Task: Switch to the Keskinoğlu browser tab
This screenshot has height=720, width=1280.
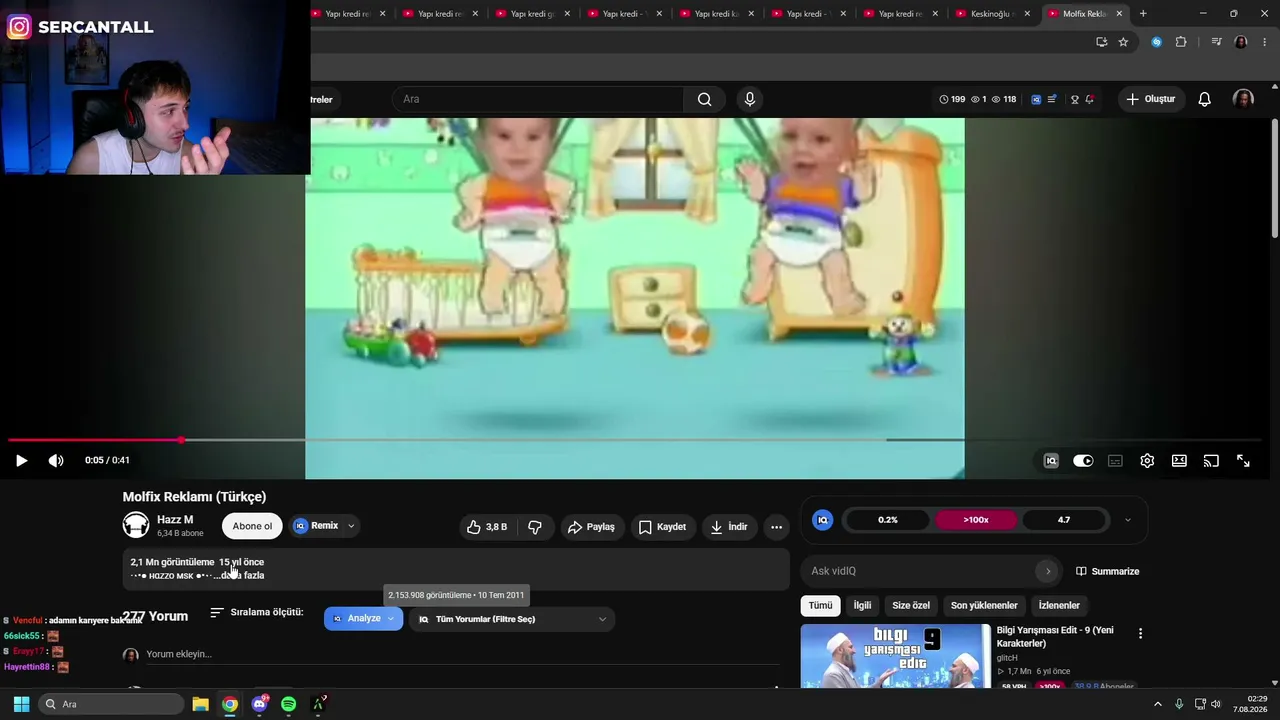Action: 994,14
